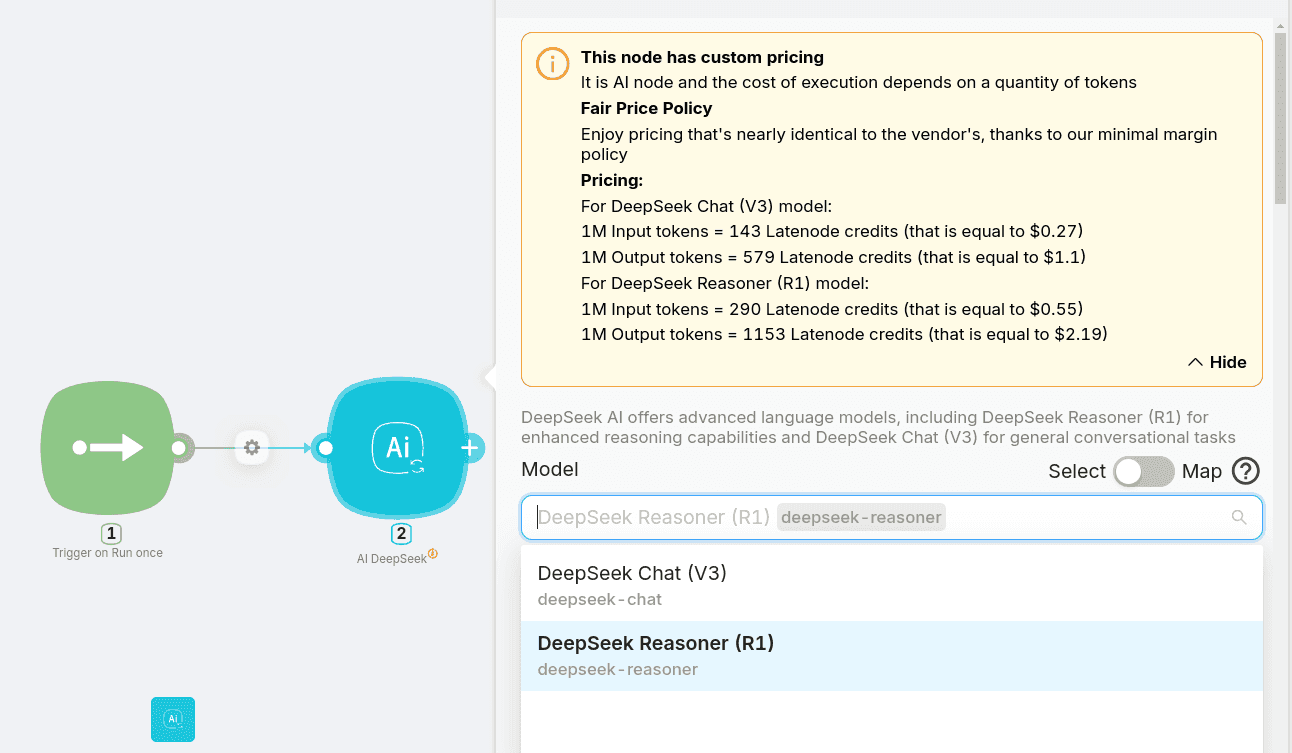This screenshot has height=753, width=1292.
Task: Click into the Model dropdown search field
Action: [x=880, y=517]
